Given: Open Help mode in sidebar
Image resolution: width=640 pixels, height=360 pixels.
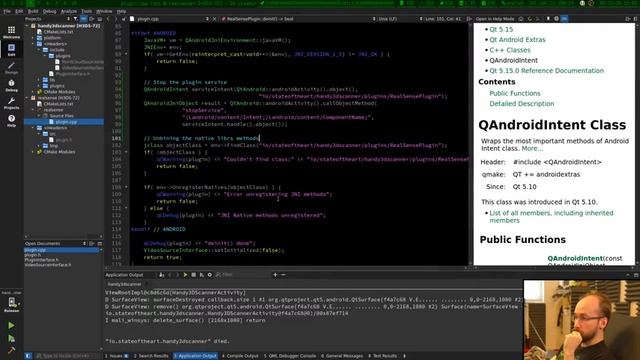Looking at the screenshot, I should point(11,121).
